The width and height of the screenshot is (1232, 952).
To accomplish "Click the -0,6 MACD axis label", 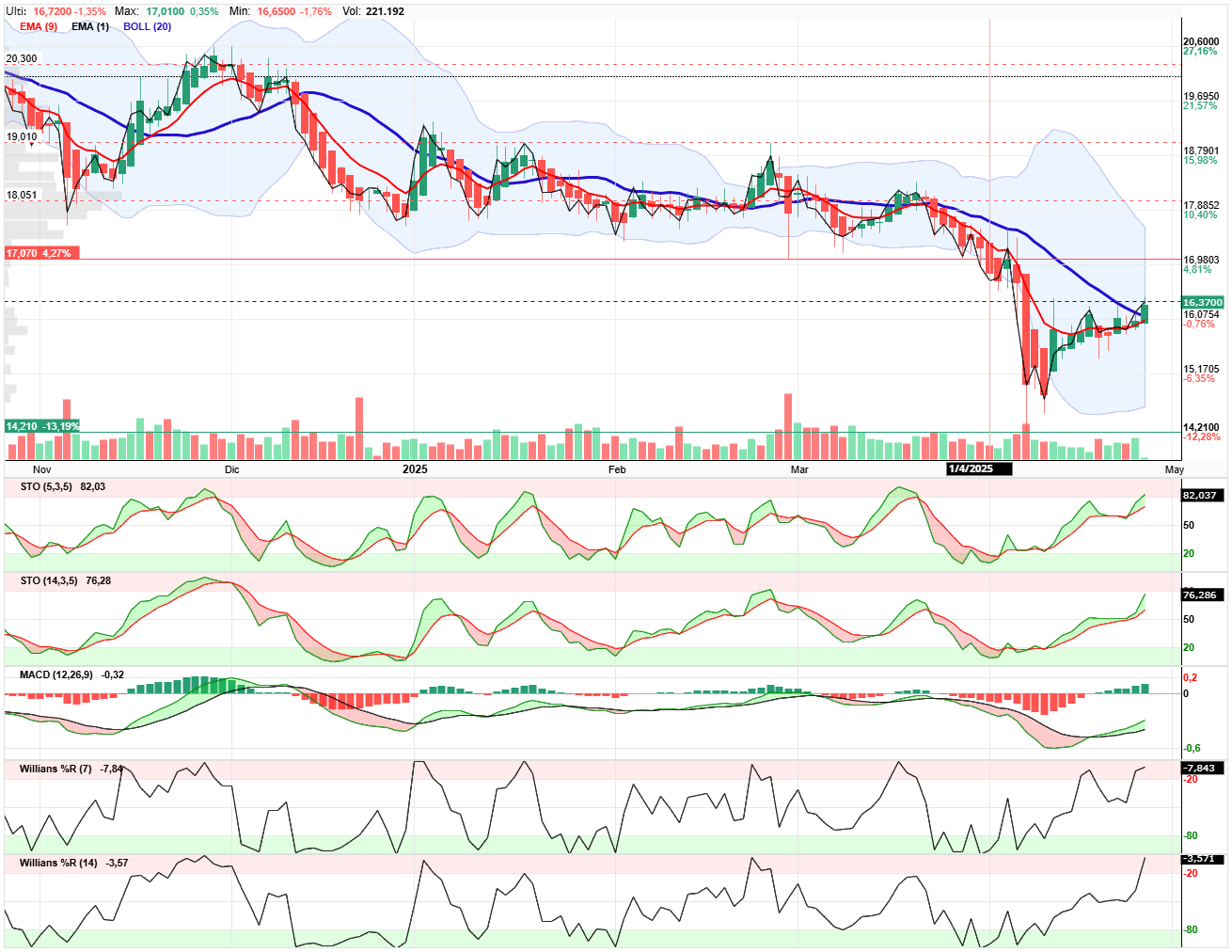I will [x=1193, y=748].
